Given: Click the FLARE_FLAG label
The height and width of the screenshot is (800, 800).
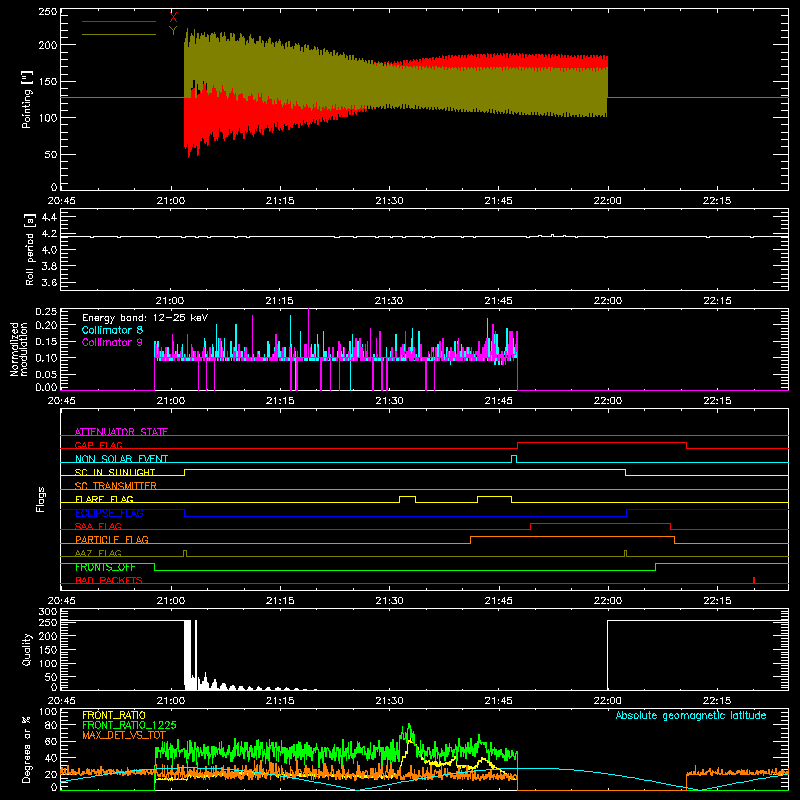Looking at the screenshot, I should 104,499.
